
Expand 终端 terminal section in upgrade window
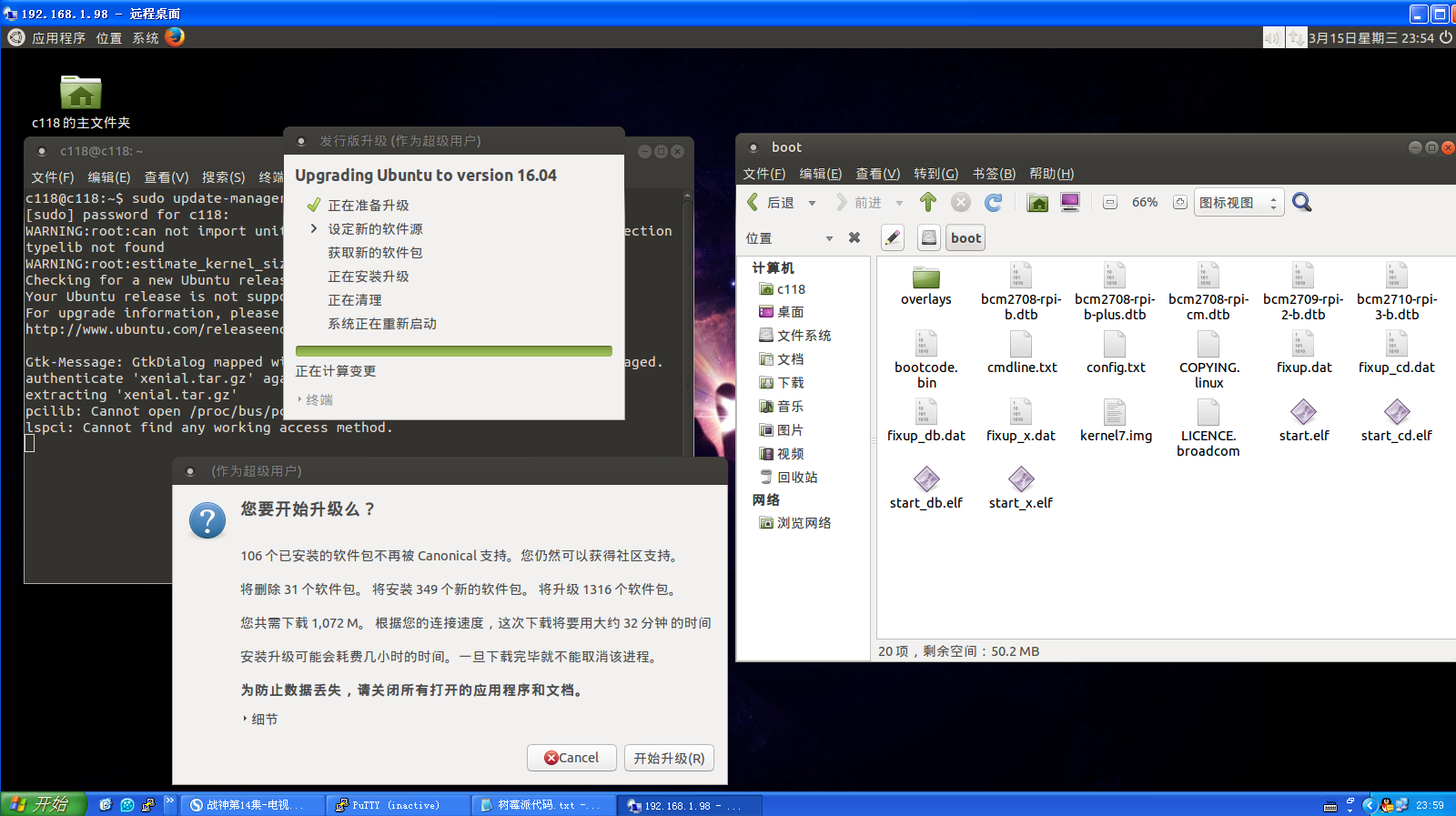315,399
